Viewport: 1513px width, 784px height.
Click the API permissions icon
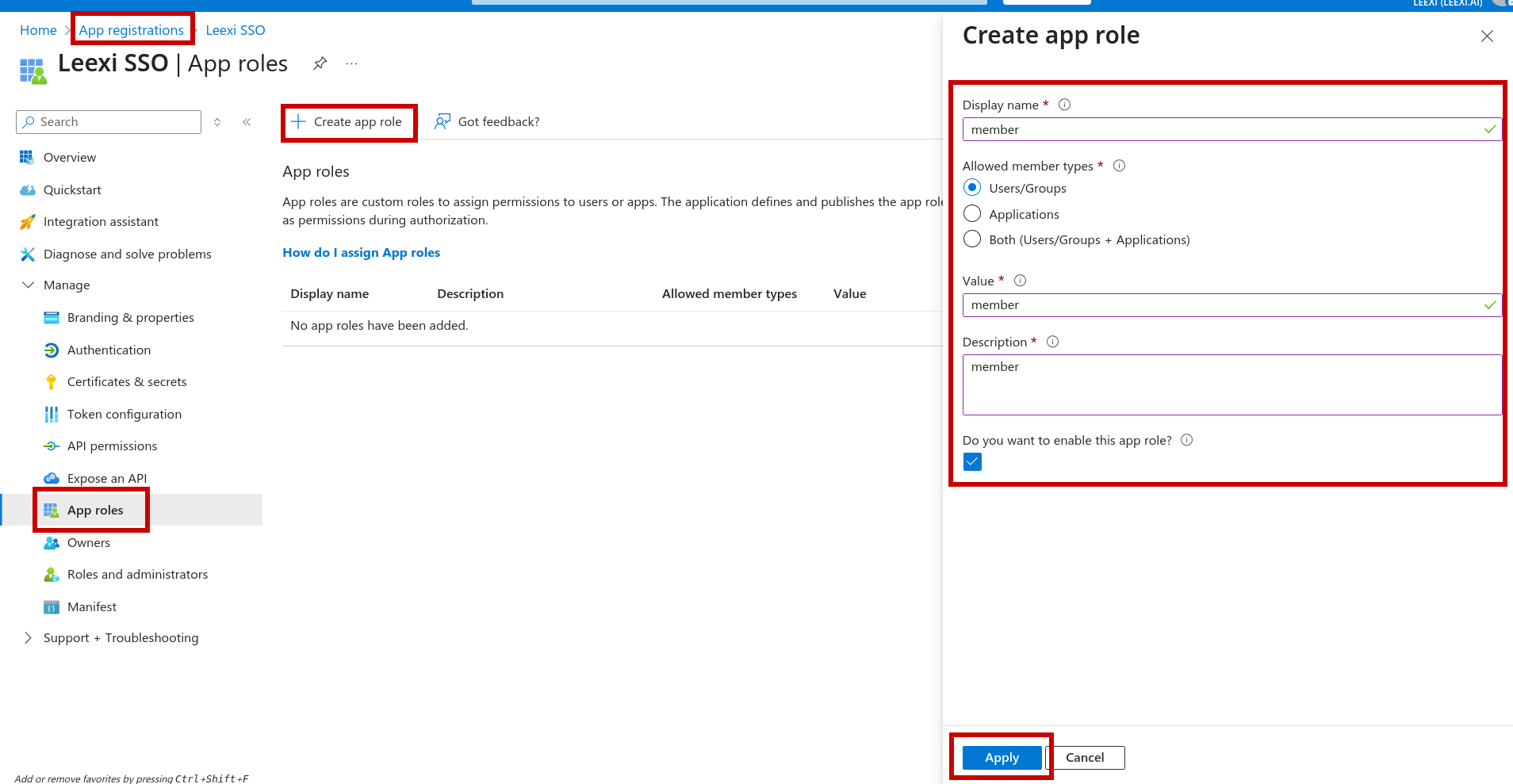coord(52,446)
